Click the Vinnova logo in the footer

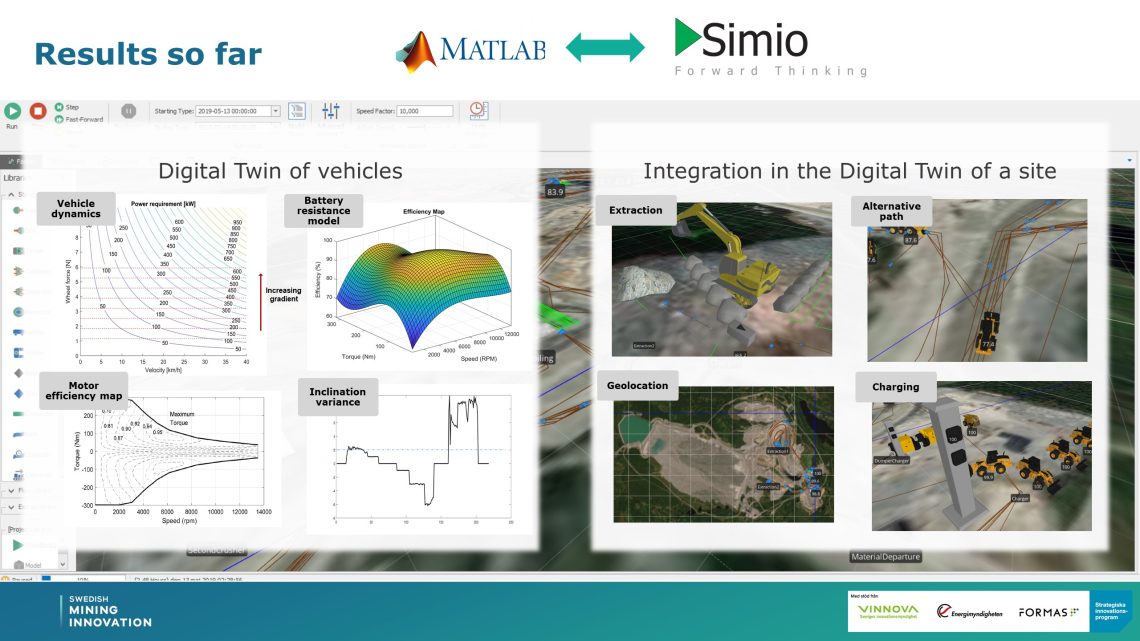coord(888,611)
